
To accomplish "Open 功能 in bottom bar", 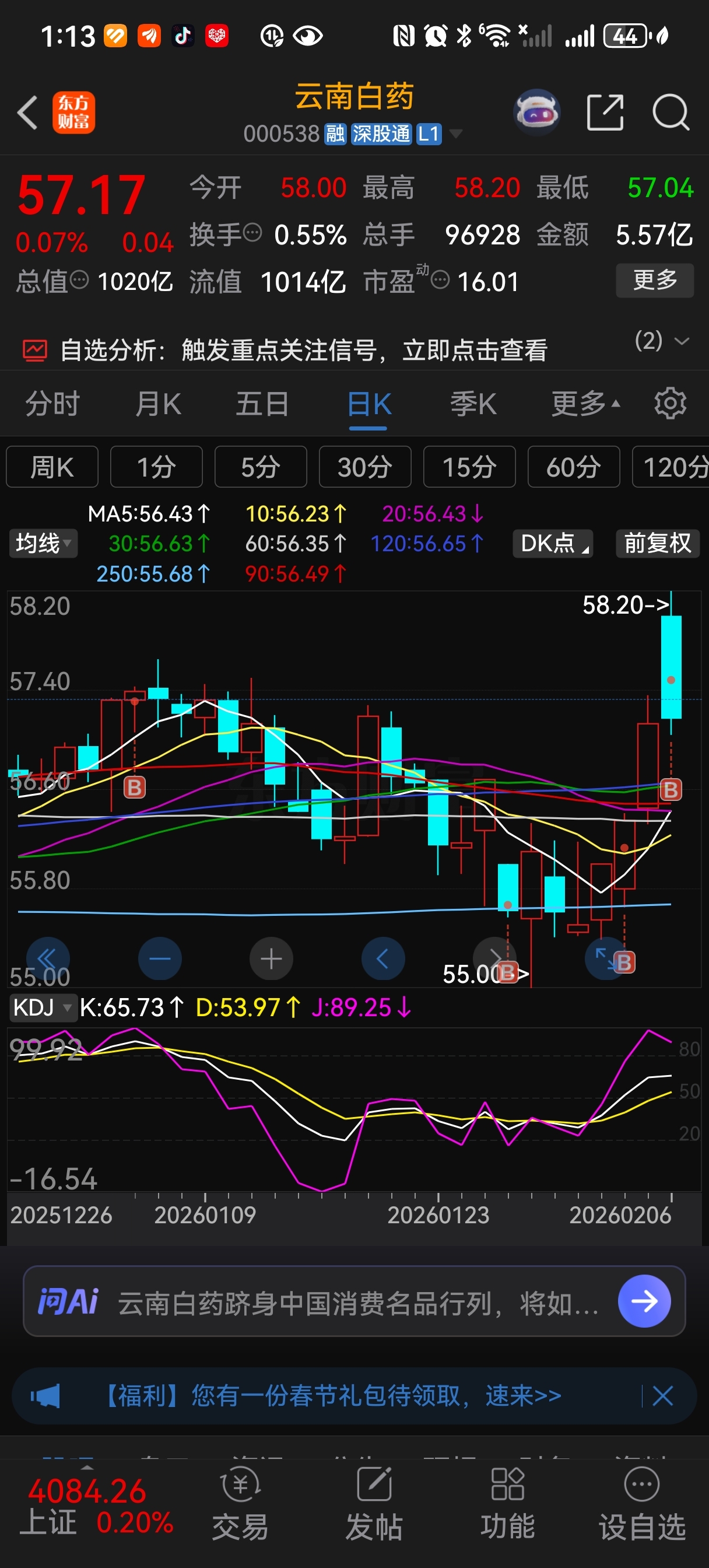I will pyautogui.click(x=508, y=1503).
